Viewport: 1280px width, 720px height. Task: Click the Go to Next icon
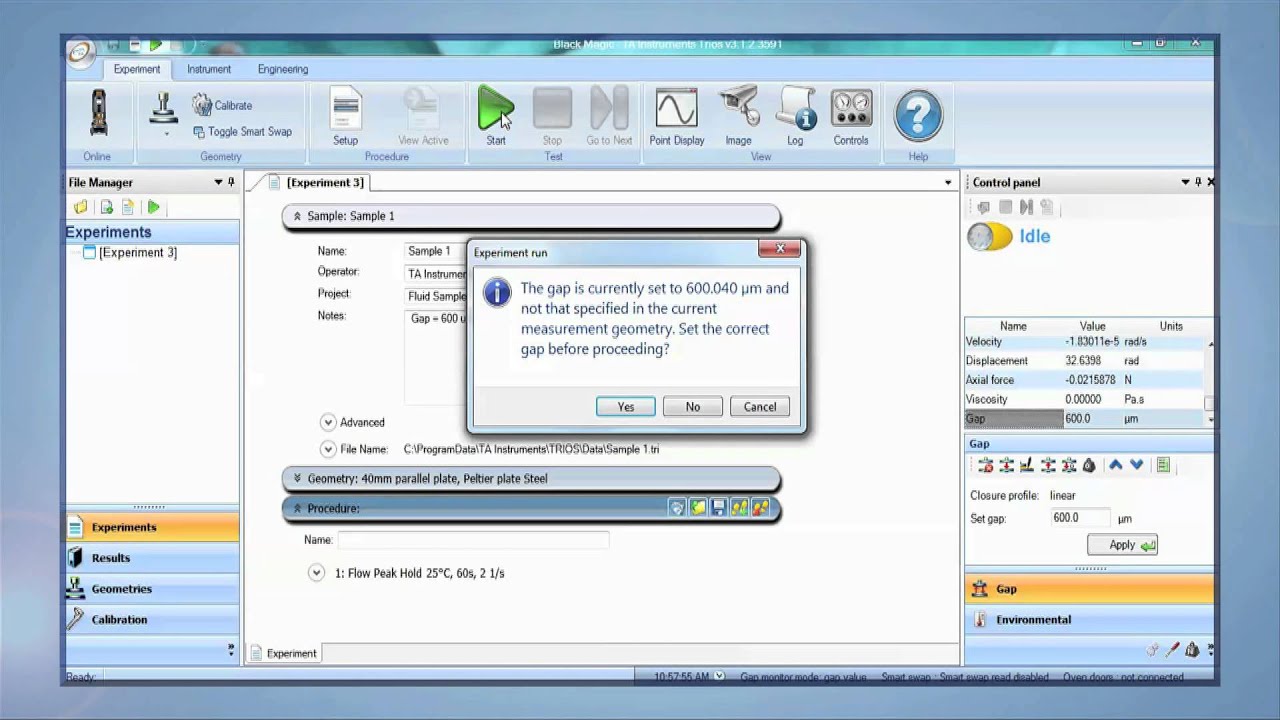pyautogui.click(x=609, y=116)
